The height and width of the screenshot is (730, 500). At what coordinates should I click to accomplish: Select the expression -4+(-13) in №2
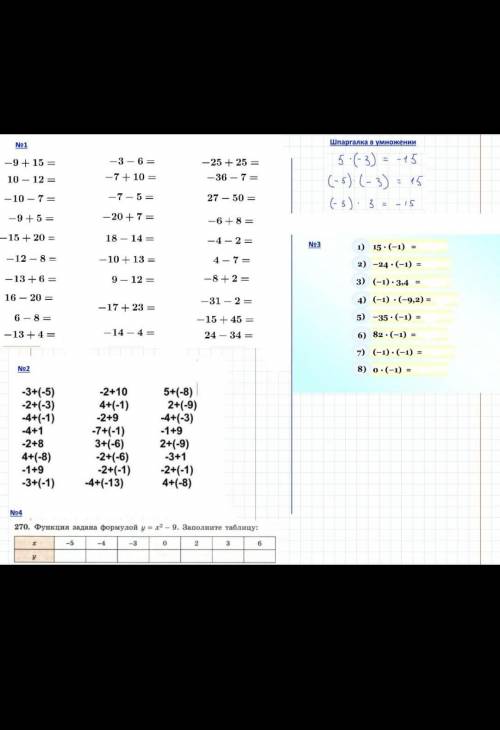pyautogui.click(x=104, y=483)
